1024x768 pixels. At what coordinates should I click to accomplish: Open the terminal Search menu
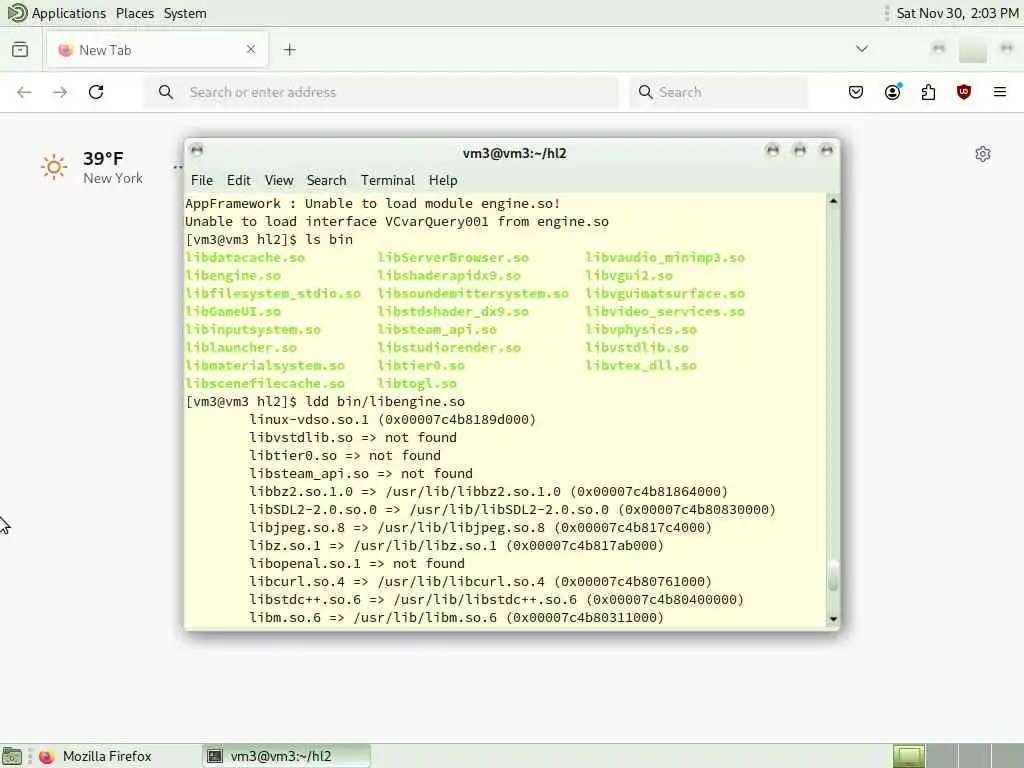point(327,180)
